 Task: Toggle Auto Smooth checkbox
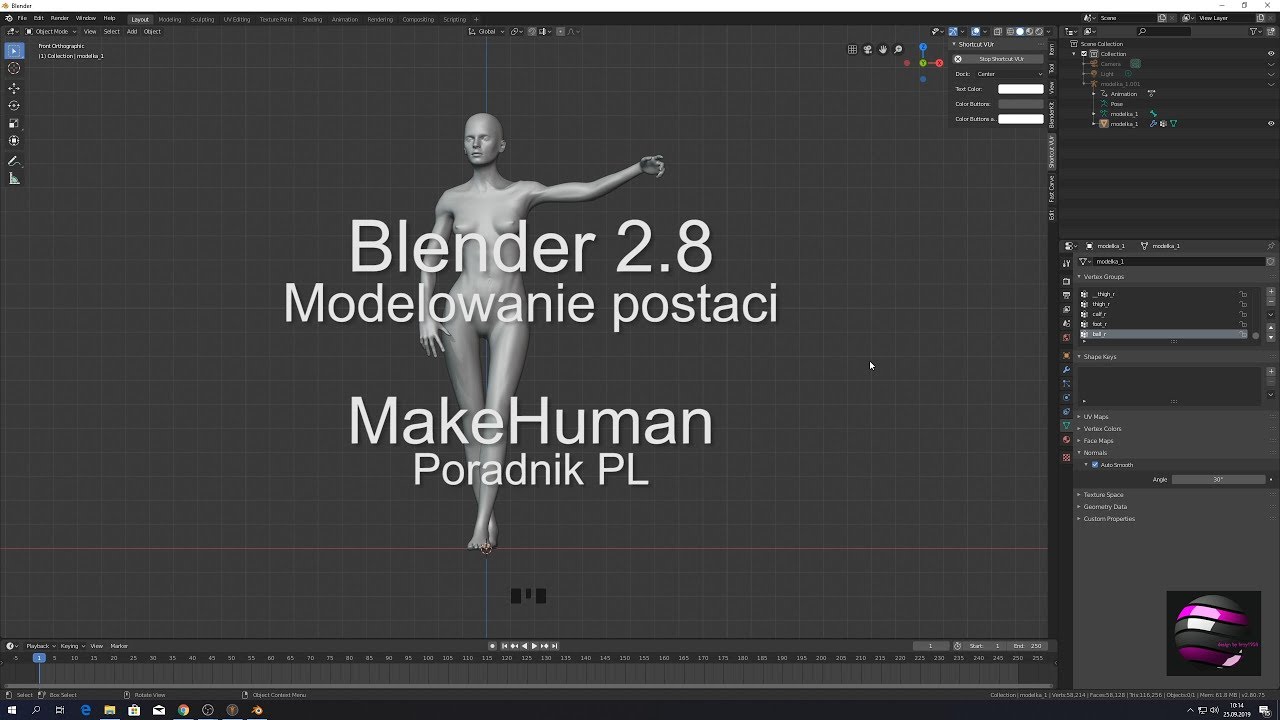coord(1095,465)
